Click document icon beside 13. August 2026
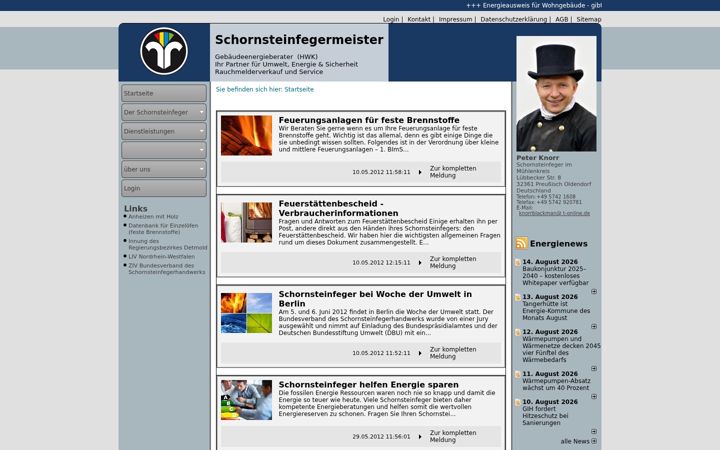This screenshot has width=720, height=450. 518,297
